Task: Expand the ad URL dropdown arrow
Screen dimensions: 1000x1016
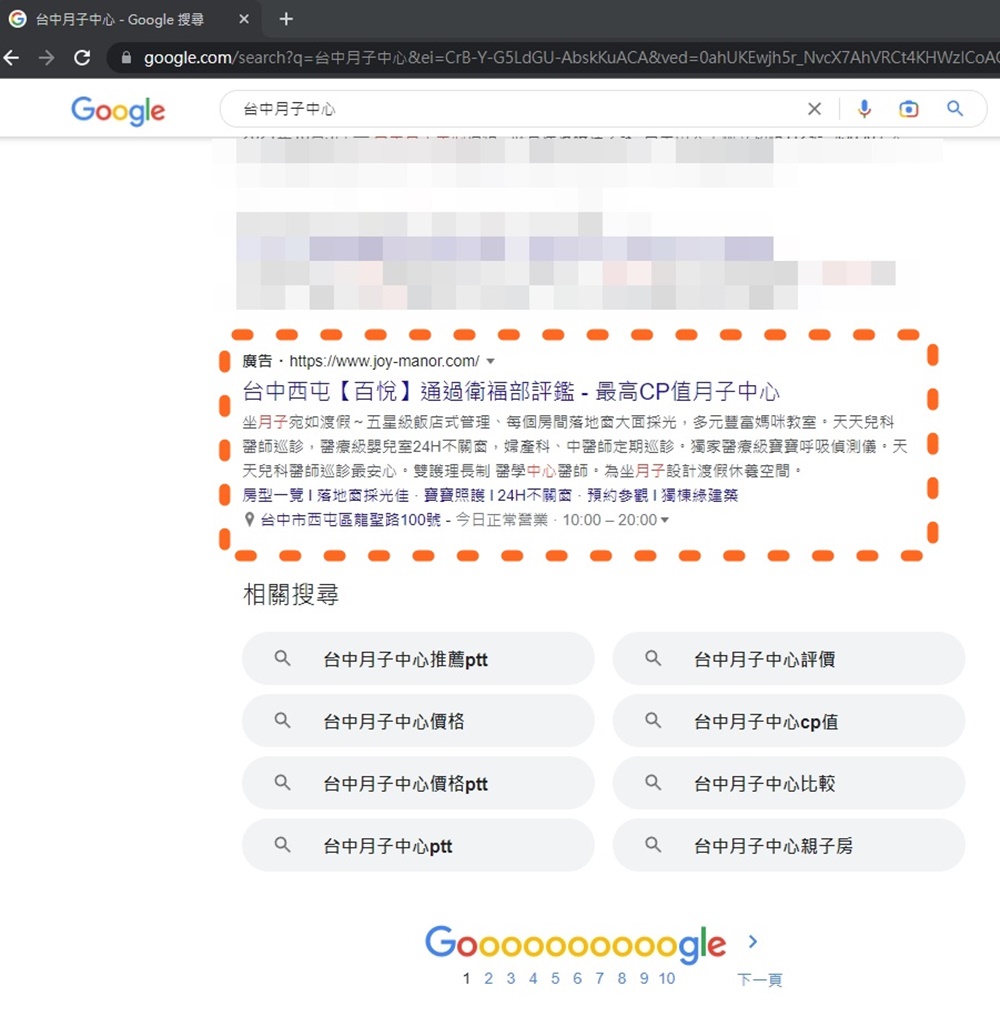Action: click(491, 362)
